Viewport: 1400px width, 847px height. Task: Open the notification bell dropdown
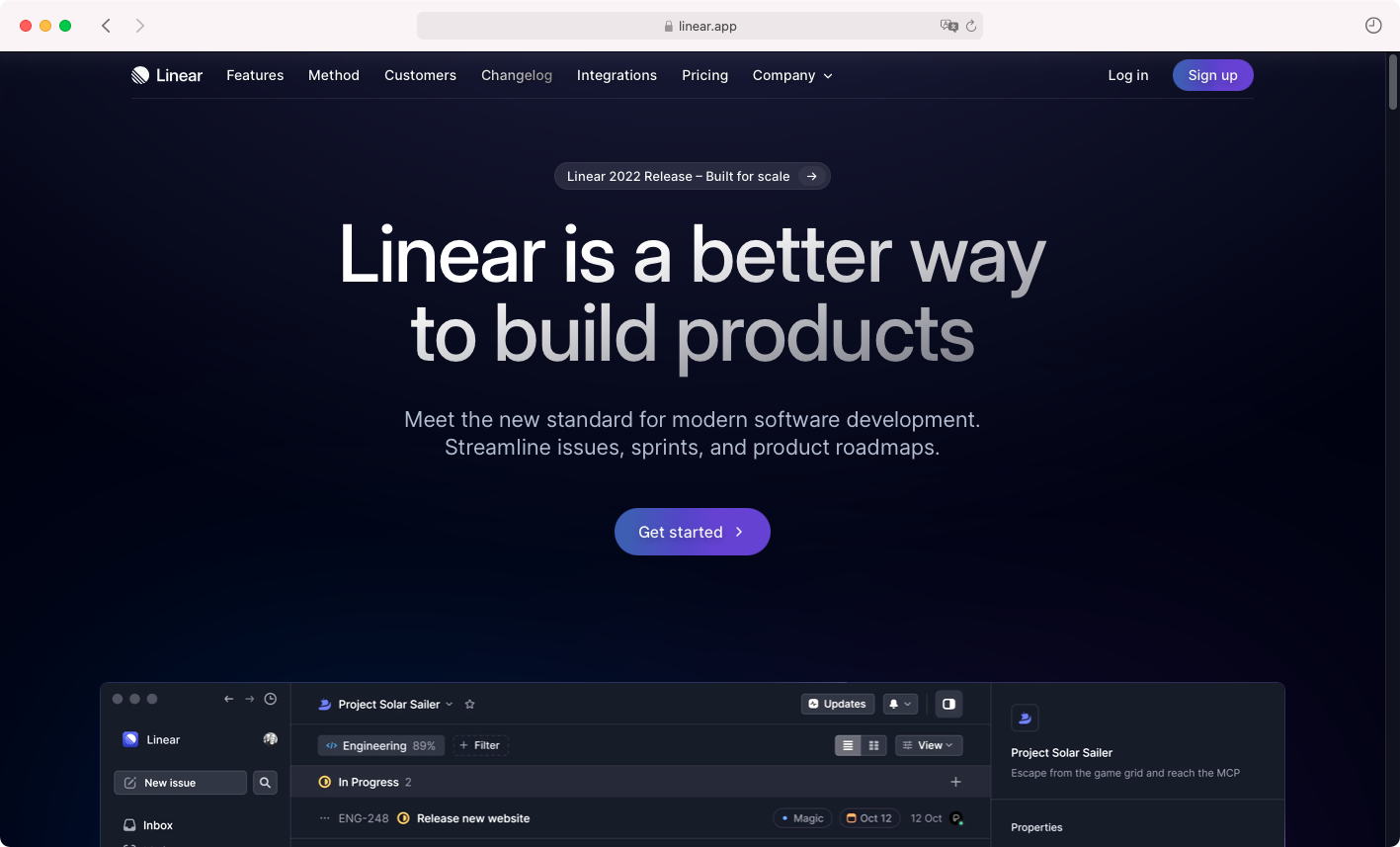pos(900,704)
